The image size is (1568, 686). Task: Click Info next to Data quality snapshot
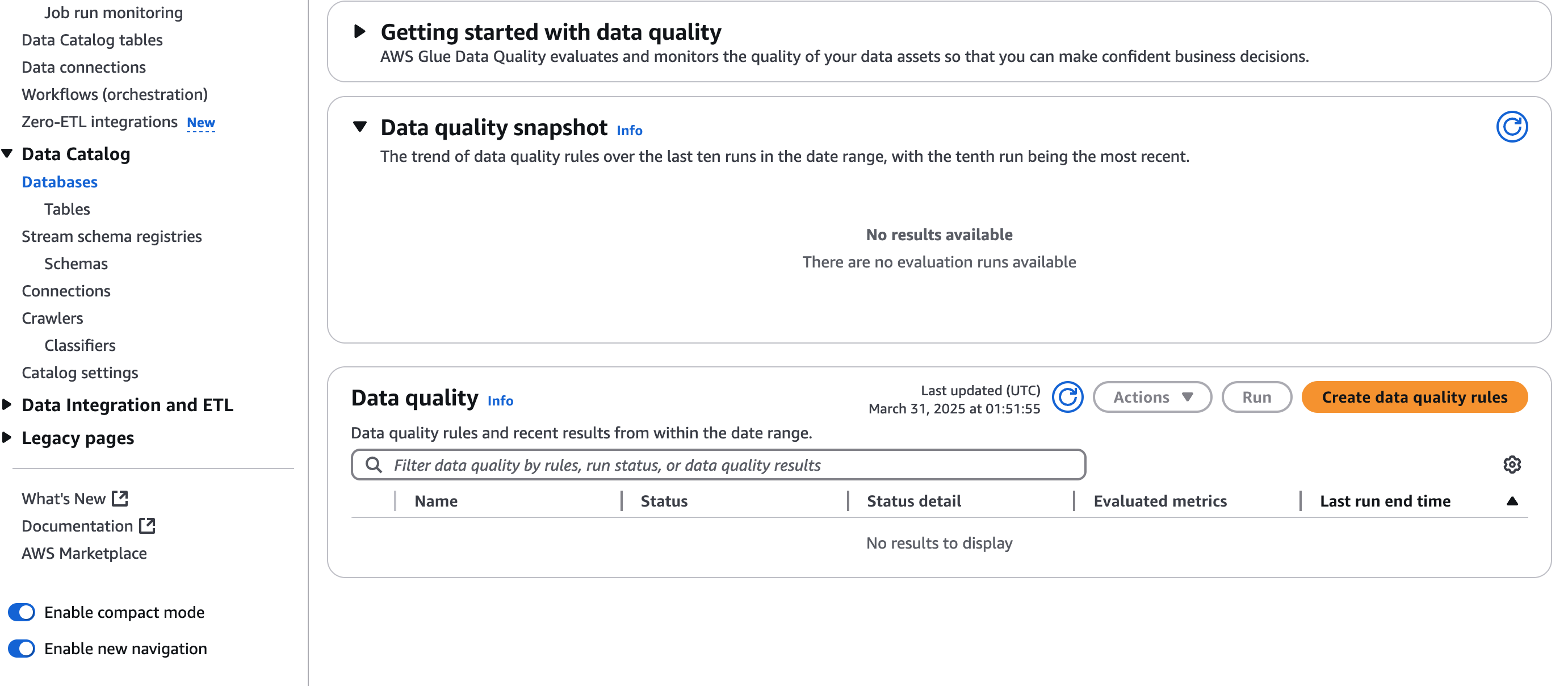[629, 130]
